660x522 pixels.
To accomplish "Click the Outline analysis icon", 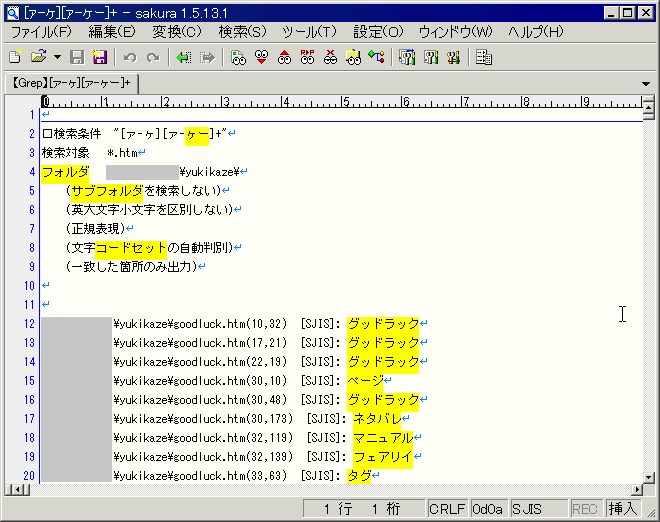I will pyautogui.click(x=376, y=57).
